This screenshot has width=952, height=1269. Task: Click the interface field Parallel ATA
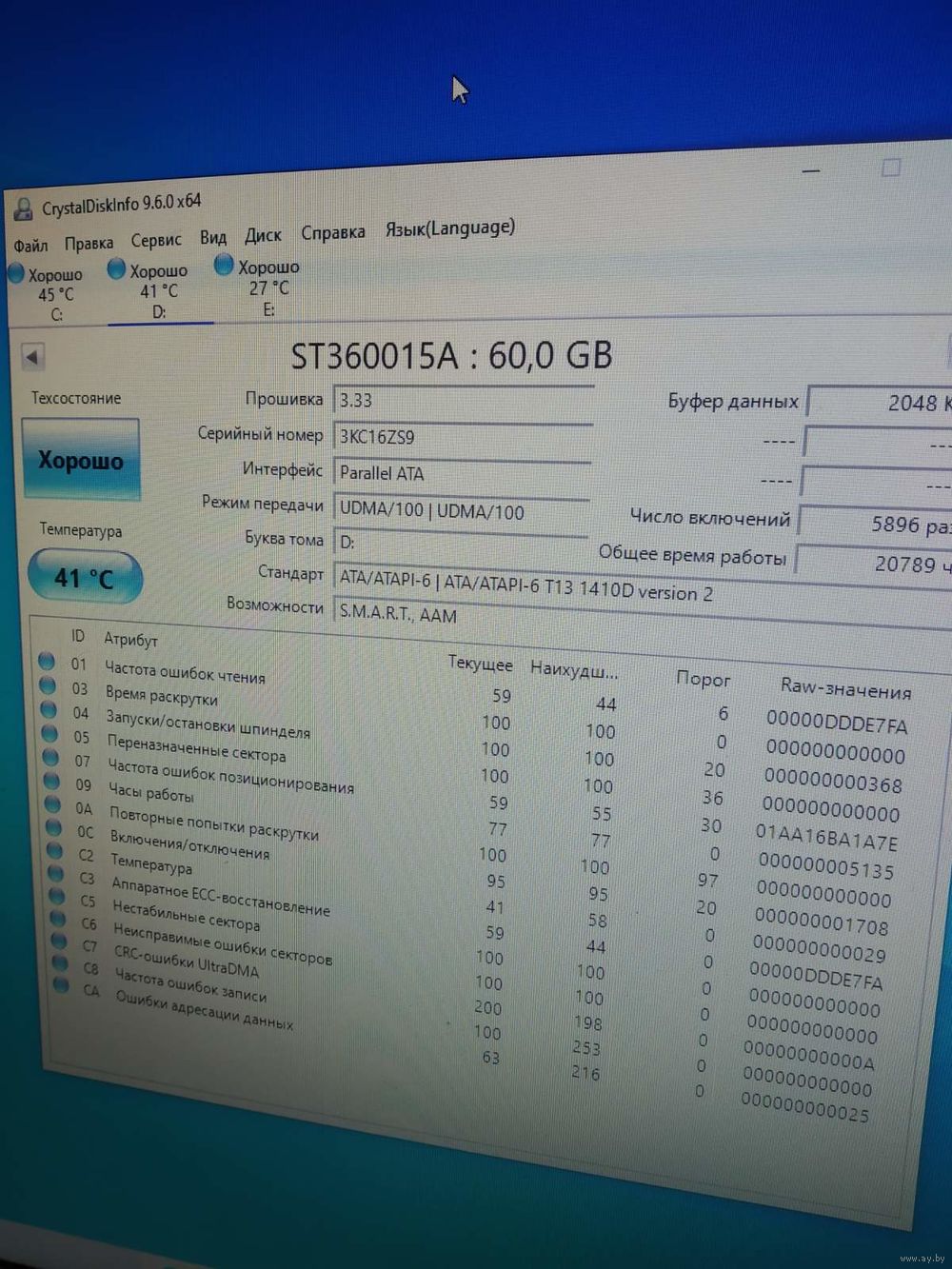point(462,473)
